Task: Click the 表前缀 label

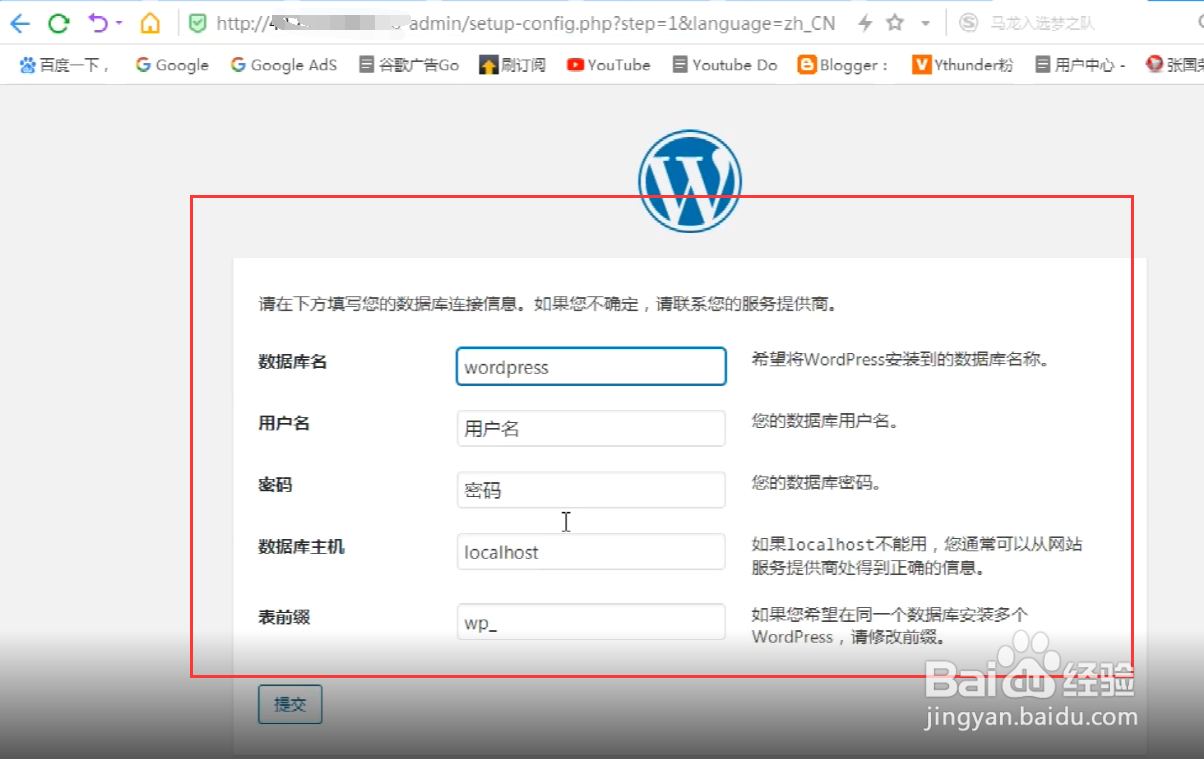Action: click(x=284, y=617)
